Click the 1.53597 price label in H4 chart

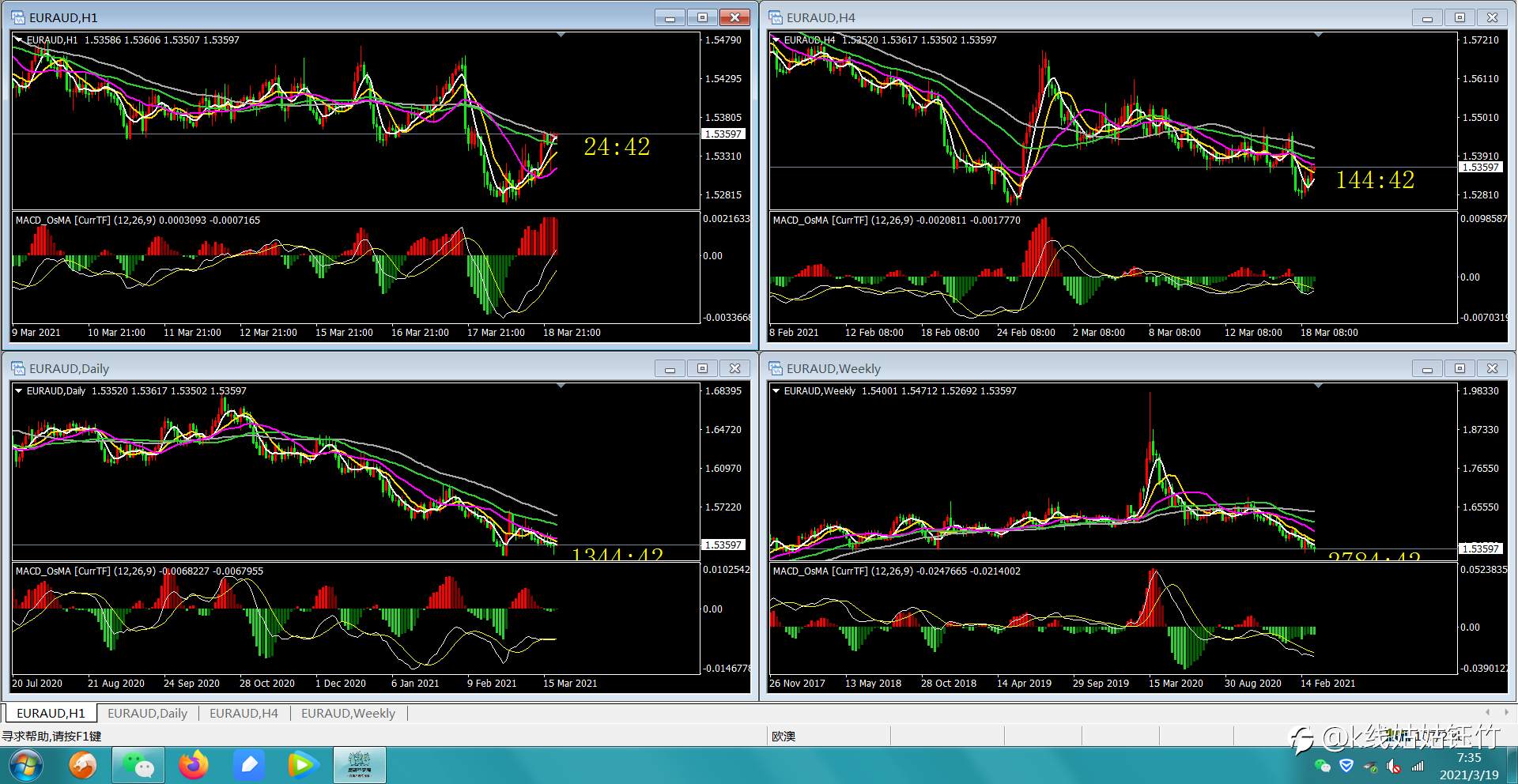pyautogui.click(x=1481, y=167)
